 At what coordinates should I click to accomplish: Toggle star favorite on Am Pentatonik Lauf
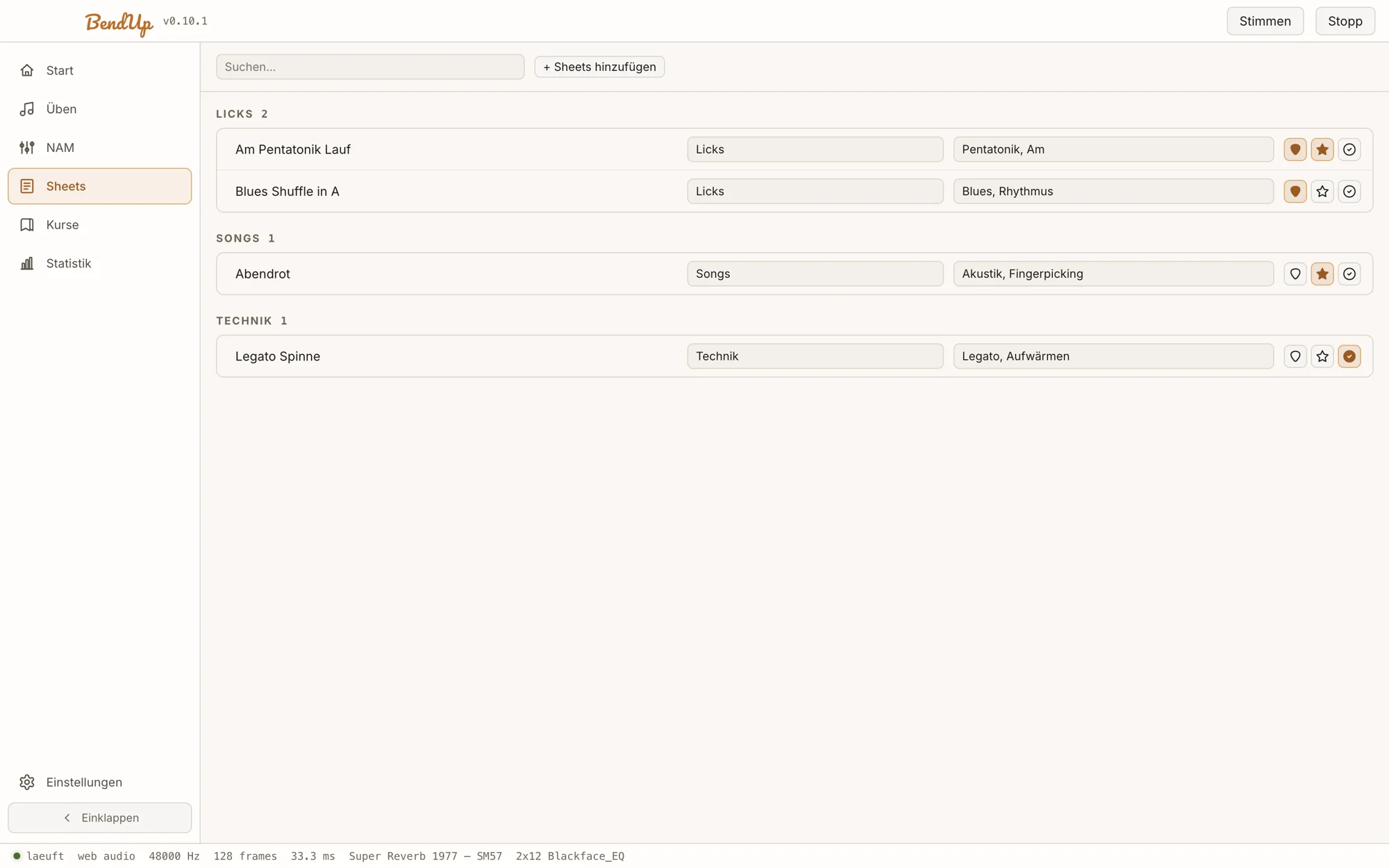1322,149
